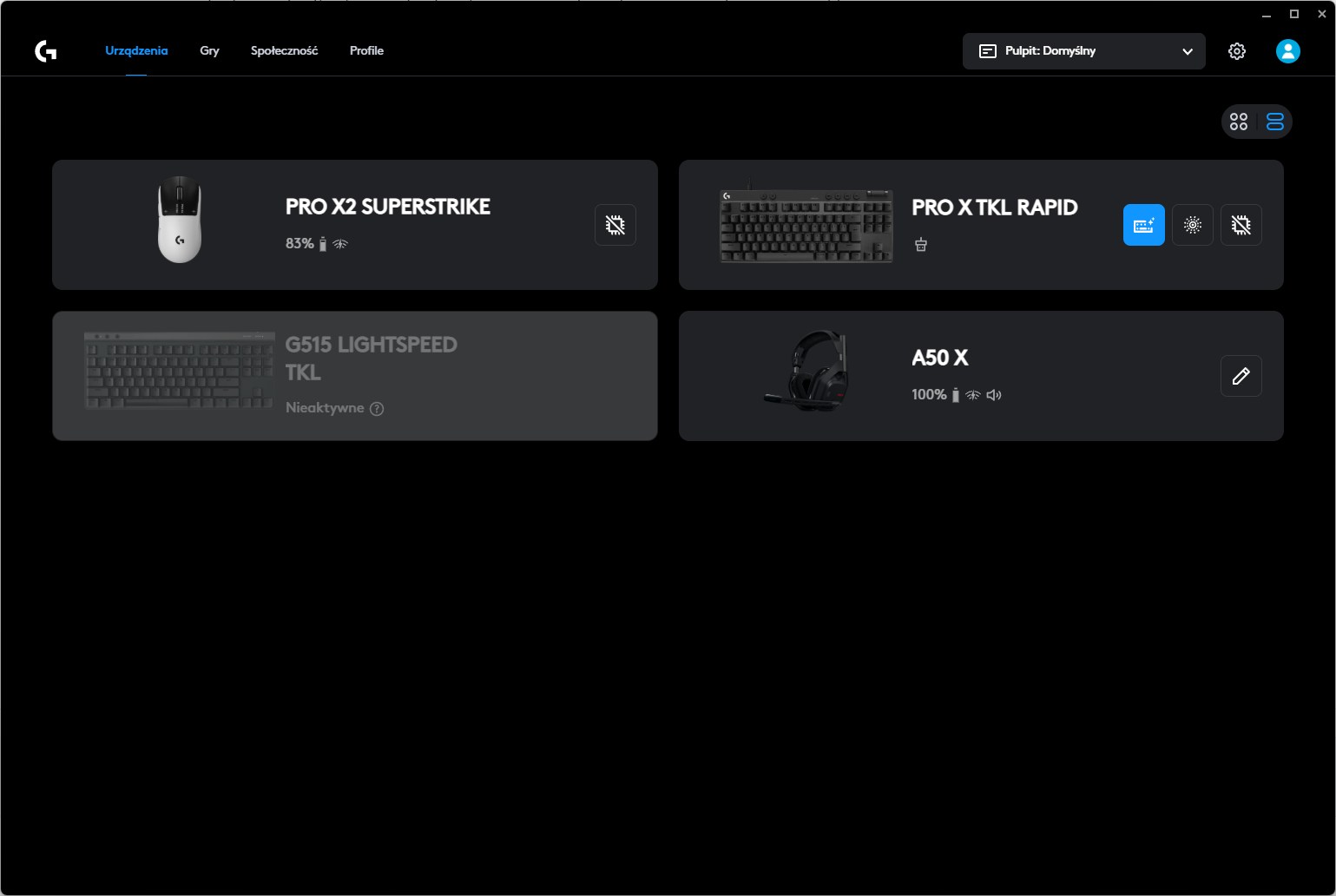The width and height of the screenshot is (1336, 896).
Task: Open the PRO X2 SUPERSTRIKE device name
Action: pos(387,207)
